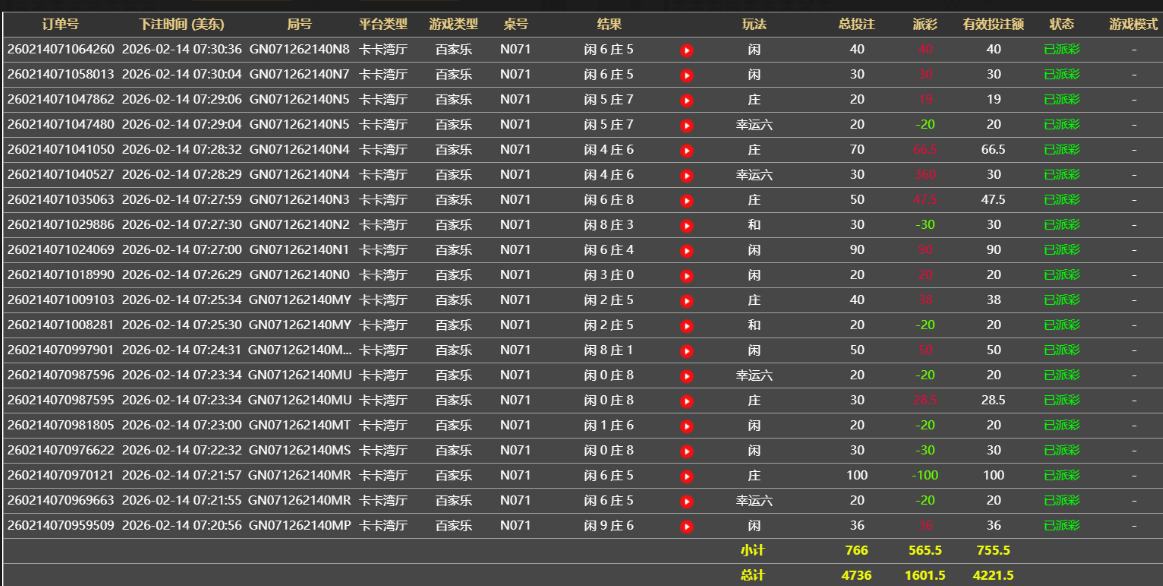Open the replay for the 07:21:57 bet
Viewport: 1163px width, 586px height.
[x=686, y=476]
